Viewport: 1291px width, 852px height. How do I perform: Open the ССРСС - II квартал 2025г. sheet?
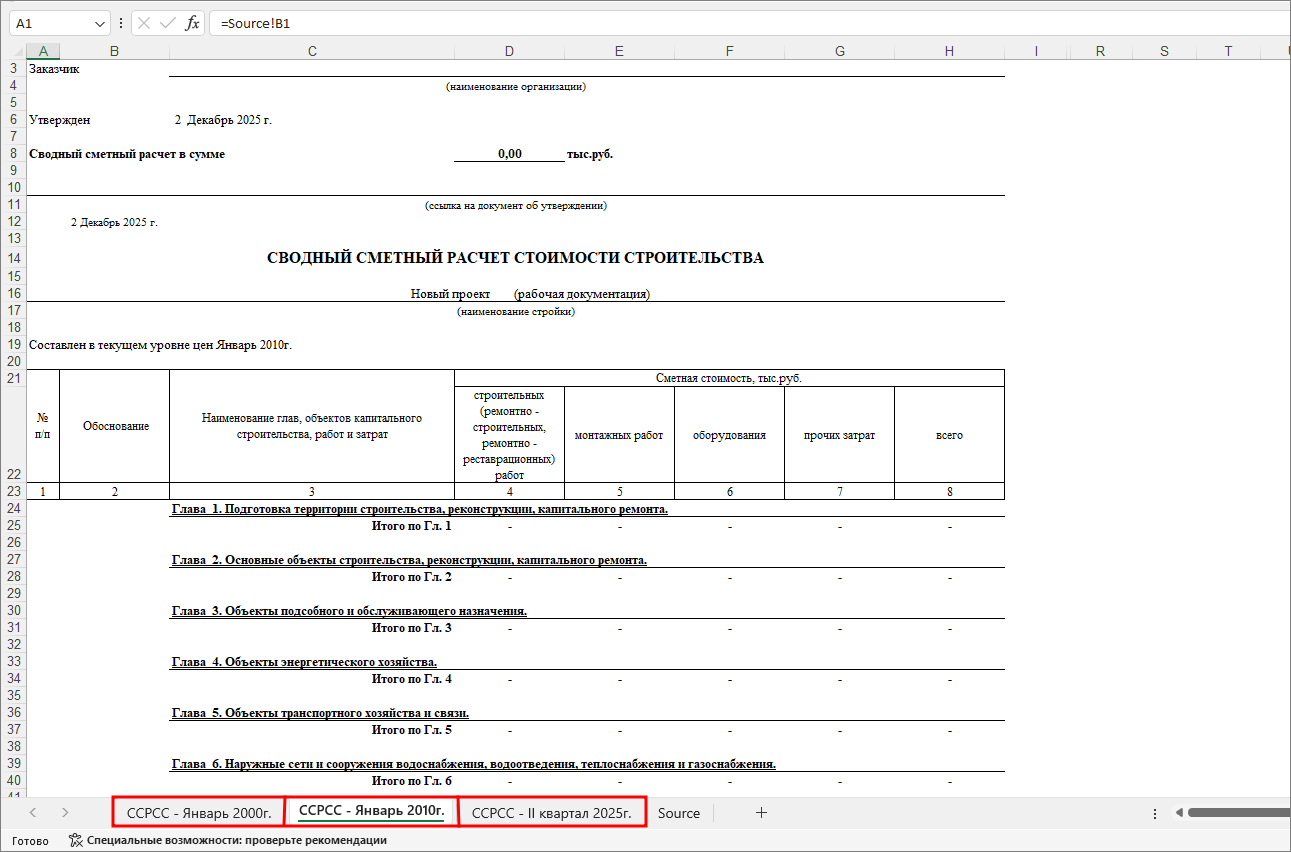552,813
